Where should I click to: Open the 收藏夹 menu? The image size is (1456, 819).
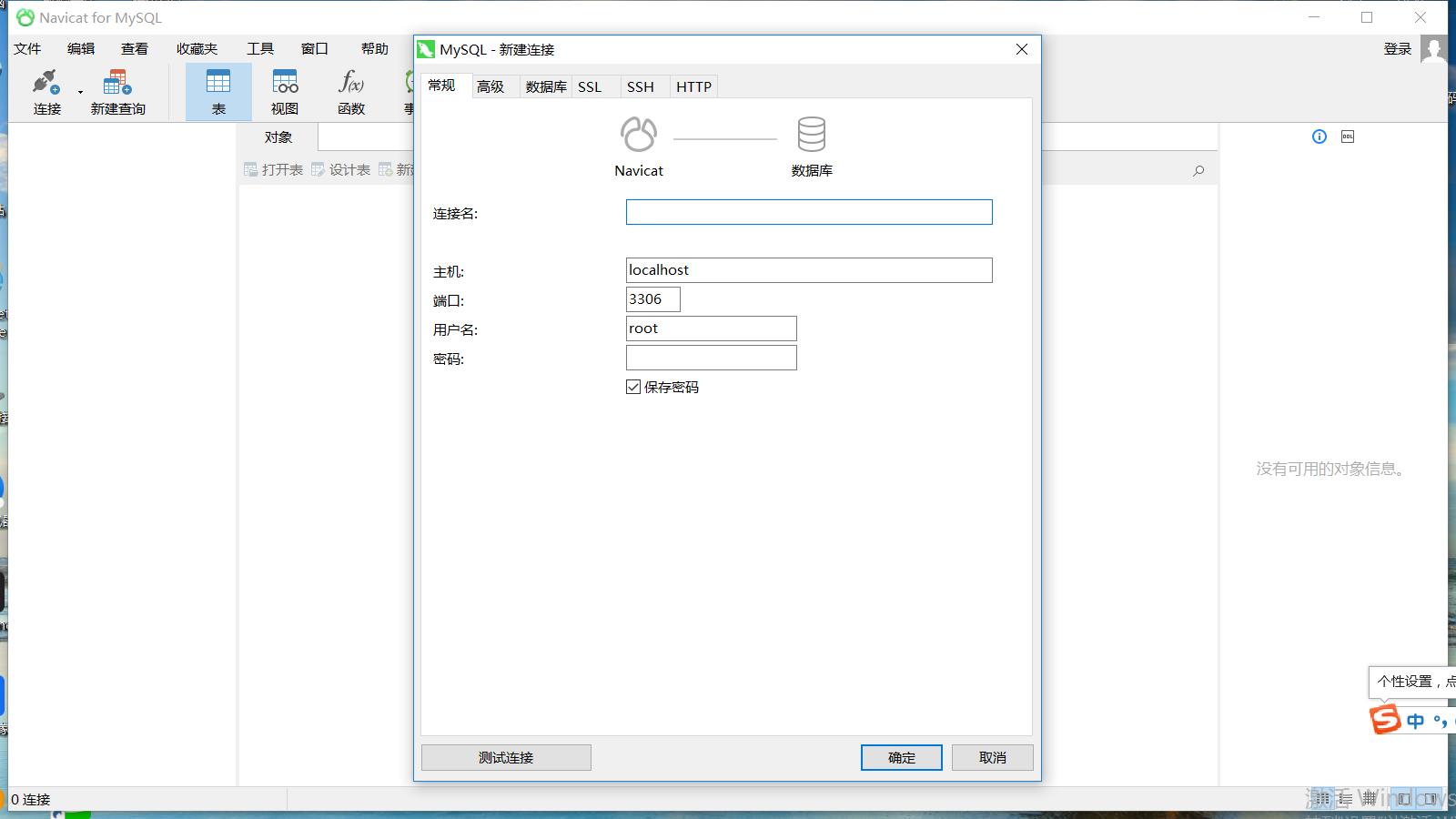[197, 49]
